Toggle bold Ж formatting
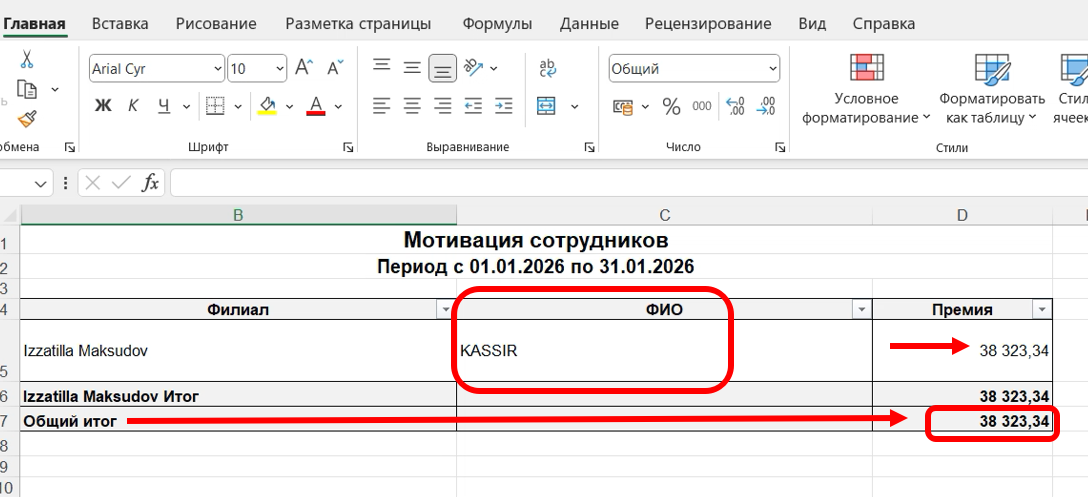Screen dimensions: 1088x497 [103, 106]
